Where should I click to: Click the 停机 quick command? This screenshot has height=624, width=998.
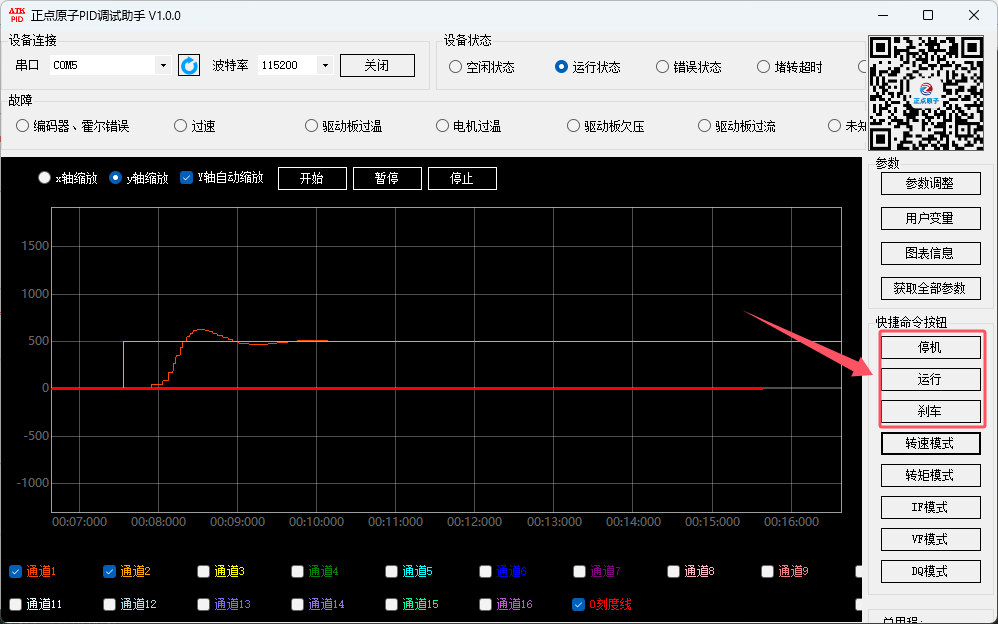click(931, 348)
